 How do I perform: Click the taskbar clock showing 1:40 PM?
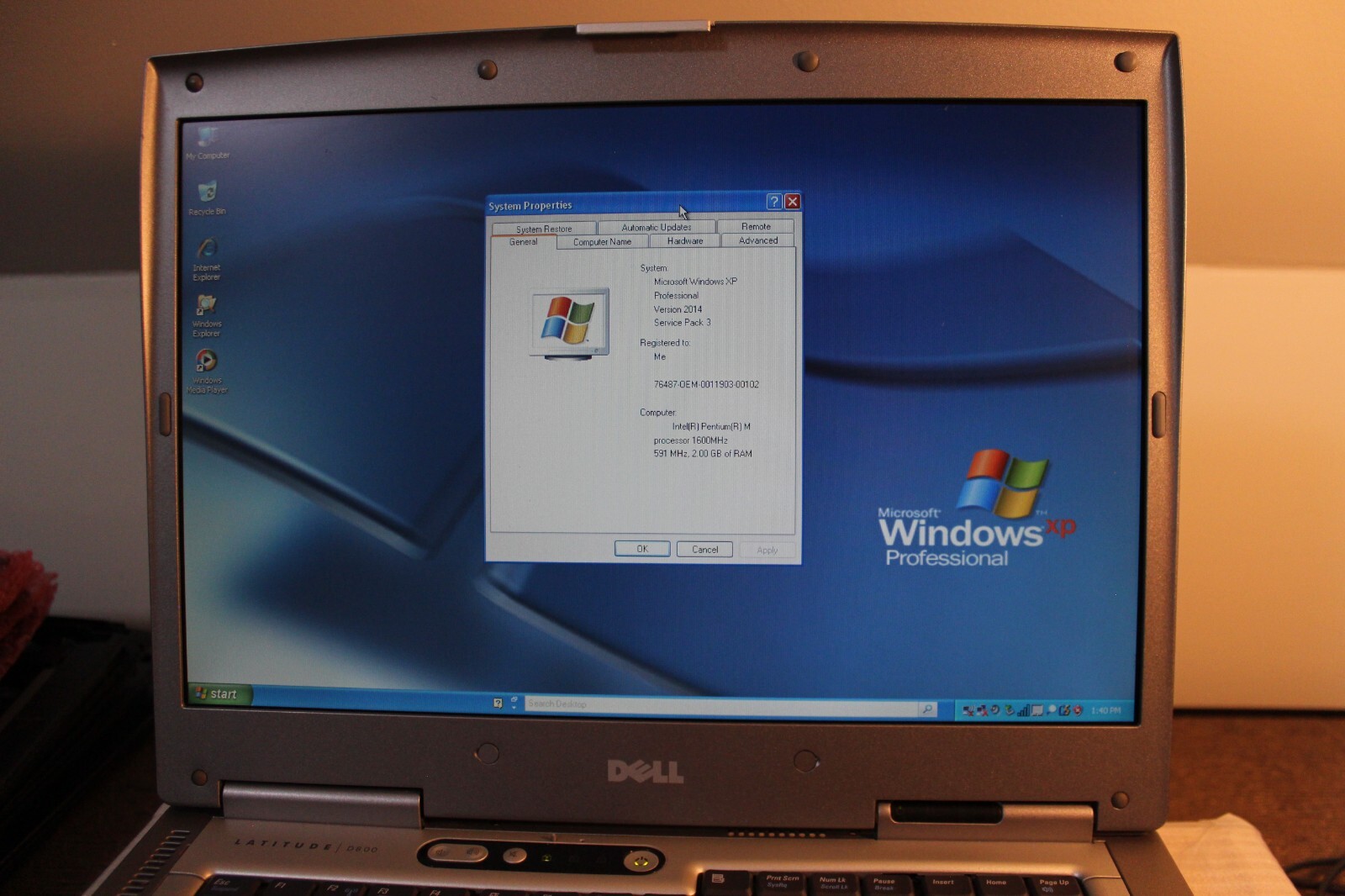click(1106, 710)
